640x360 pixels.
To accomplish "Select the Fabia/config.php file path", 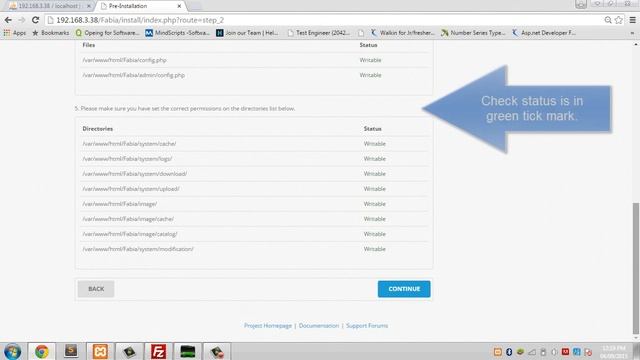I will pos(124,60).
